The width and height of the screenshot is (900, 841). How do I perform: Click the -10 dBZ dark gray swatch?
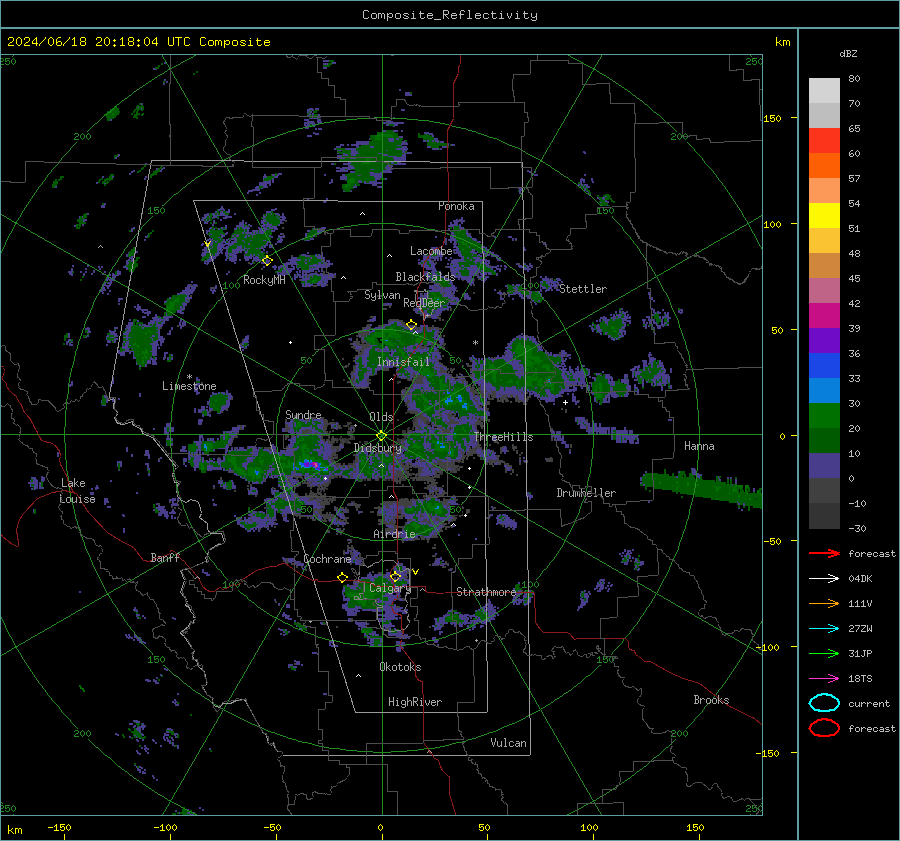[x=824, y=516]
